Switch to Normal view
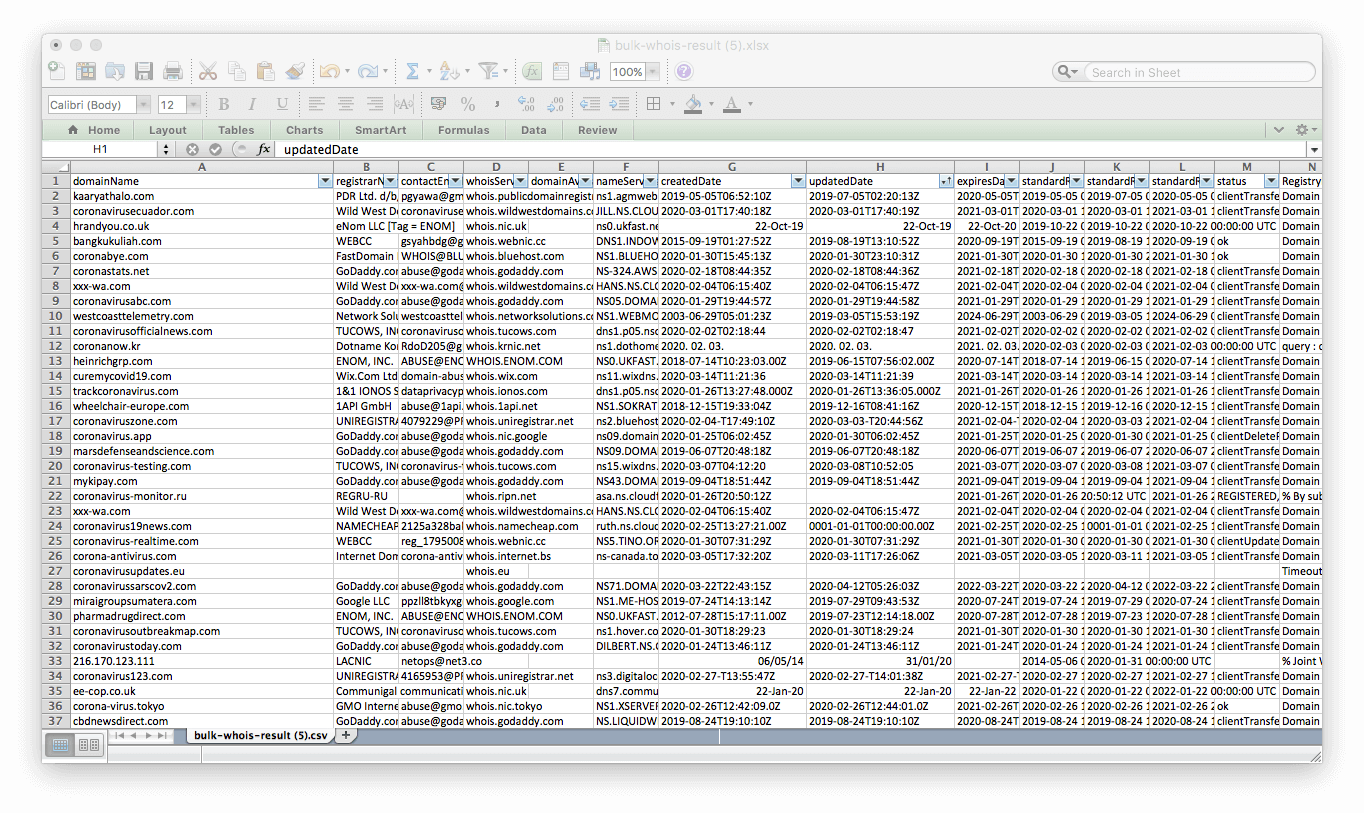Screen dimensions: 1364x813 [x=60, y=745]
